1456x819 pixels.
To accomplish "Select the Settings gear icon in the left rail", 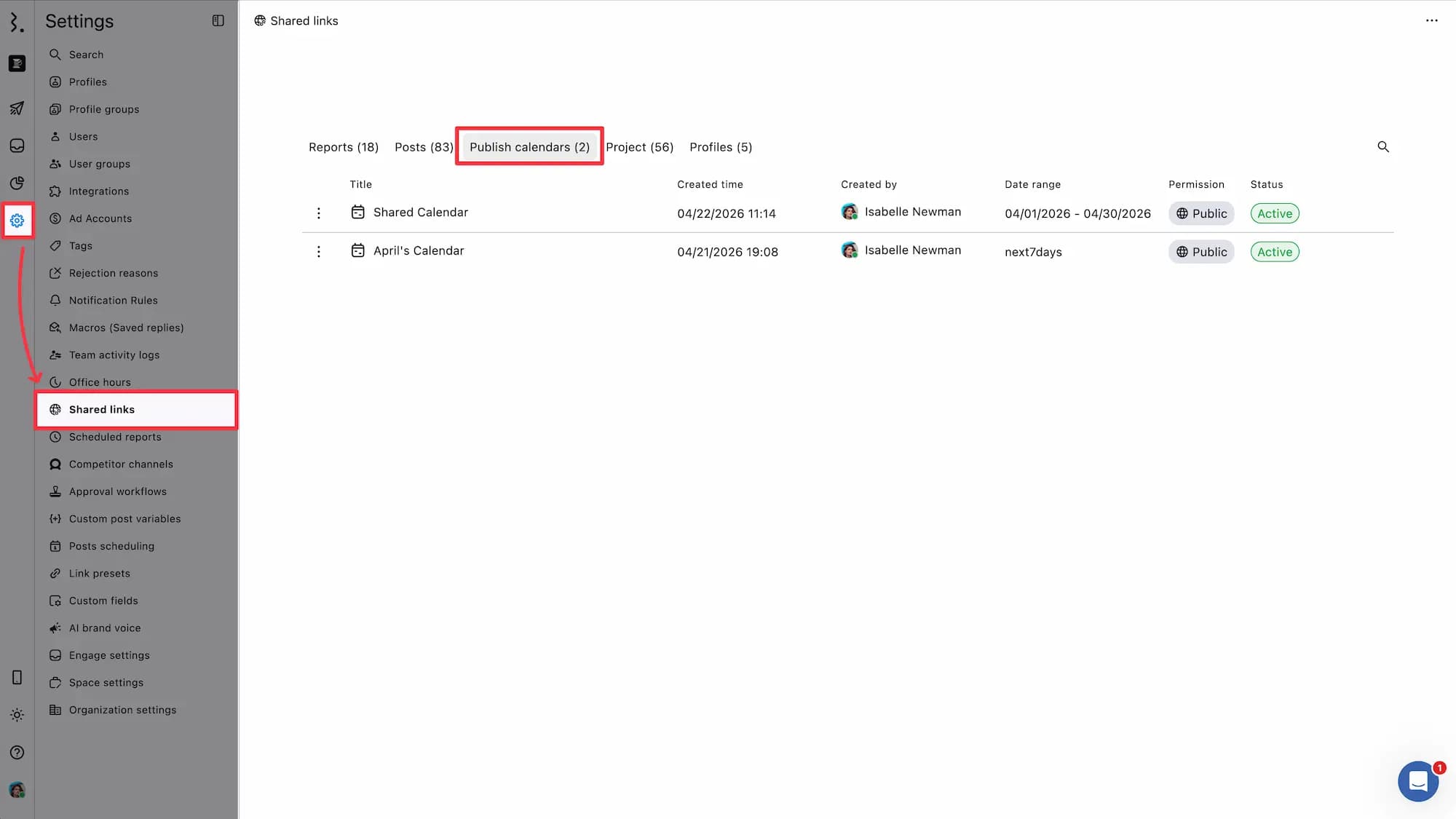I will click(x=17, y=220).
